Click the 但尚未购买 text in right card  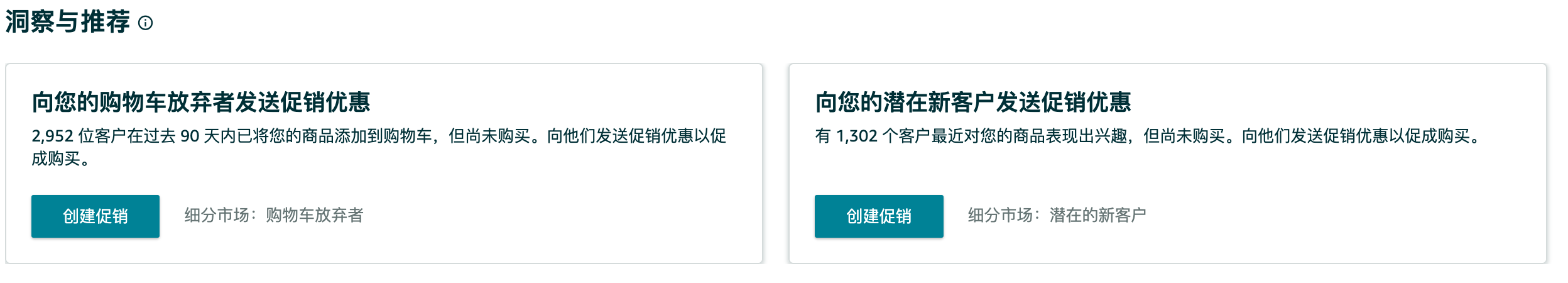(1184, 136)
